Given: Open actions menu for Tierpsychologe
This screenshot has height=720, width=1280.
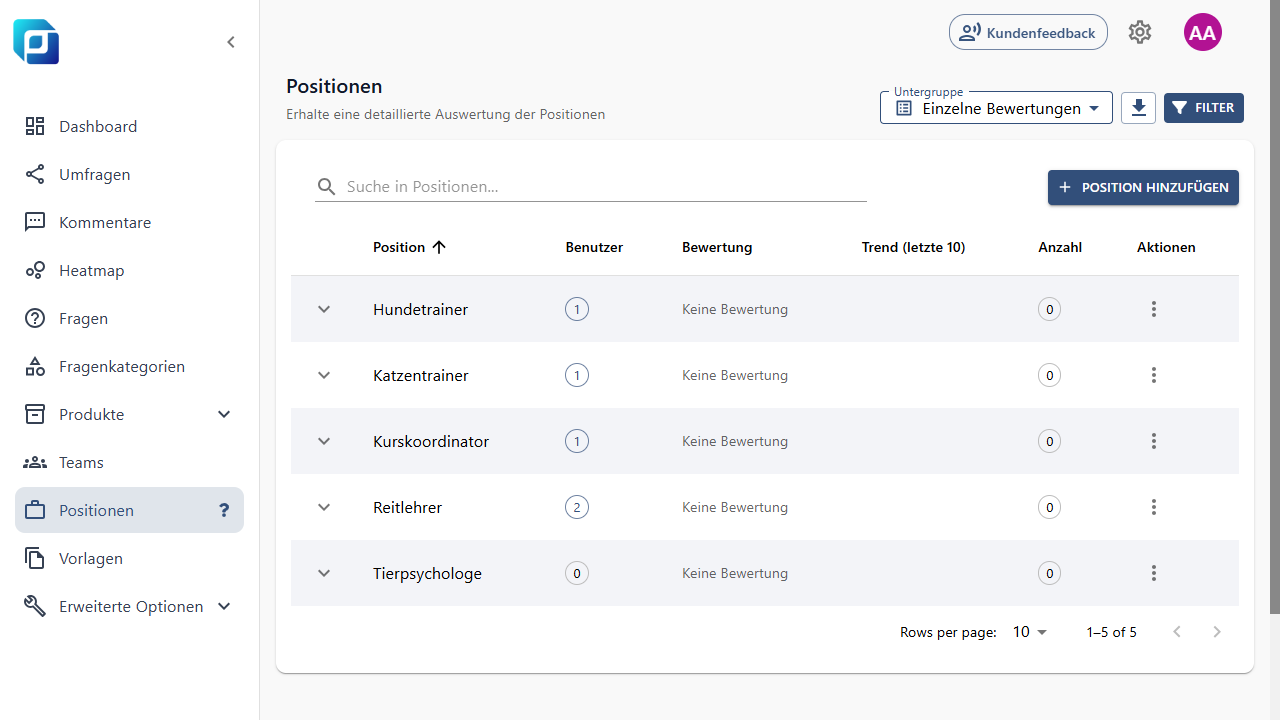Looking at the screenshot, I should point(1154,573).
